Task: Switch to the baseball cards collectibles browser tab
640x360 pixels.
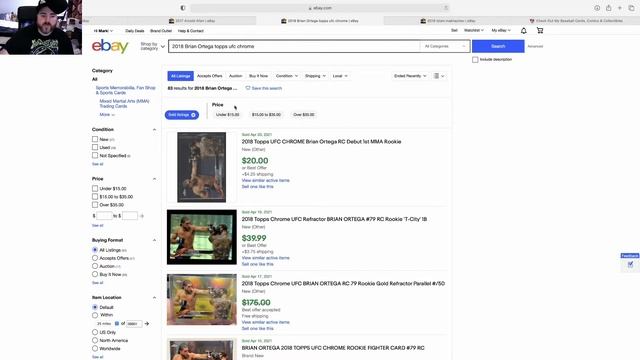Action: (576, 20)
